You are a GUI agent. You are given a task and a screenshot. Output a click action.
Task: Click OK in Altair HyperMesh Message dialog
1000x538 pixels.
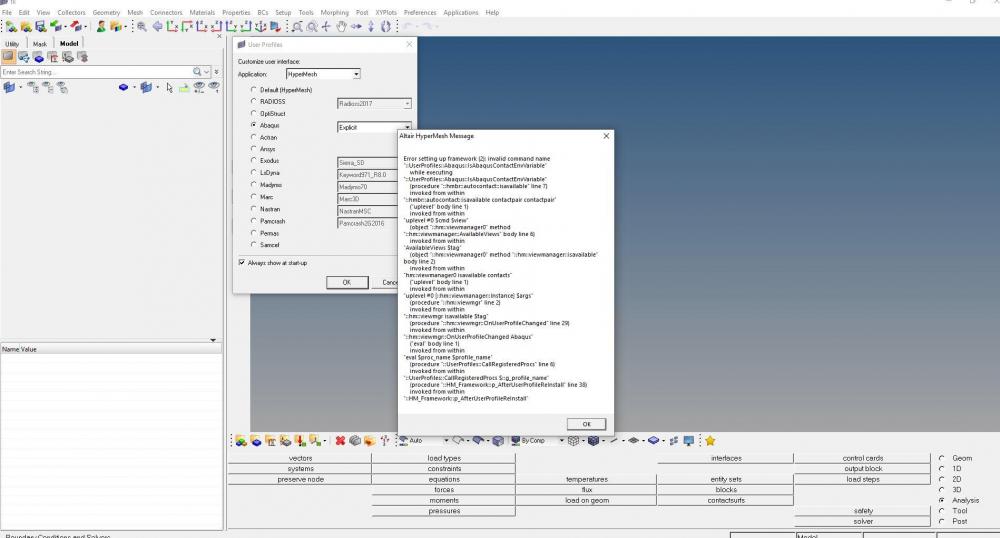586,424
